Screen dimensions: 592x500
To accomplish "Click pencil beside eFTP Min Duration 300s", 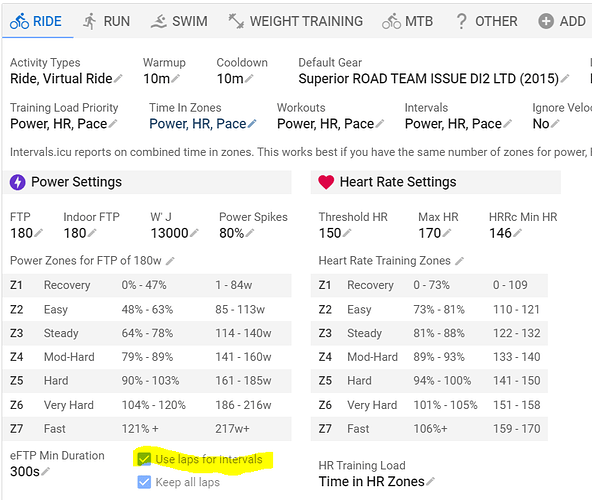I will (45, 471).
